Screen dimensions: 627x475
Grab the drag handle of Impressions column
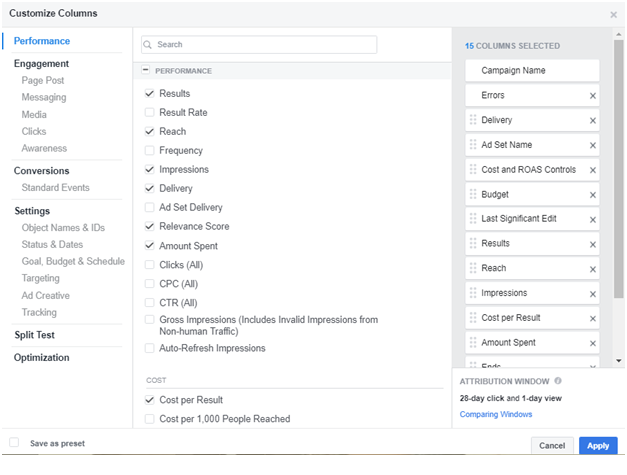(x=473, y=293)
